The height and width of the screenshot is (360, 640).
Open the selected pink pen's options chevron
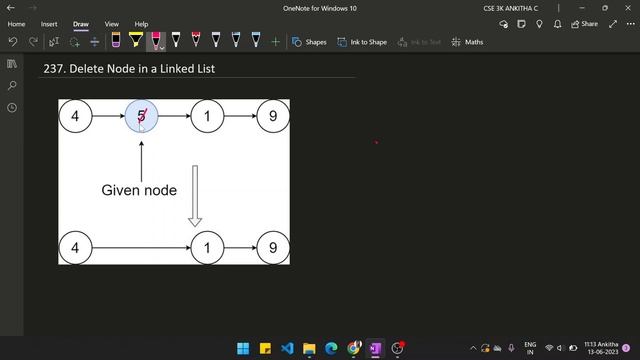tap(162, 48)
